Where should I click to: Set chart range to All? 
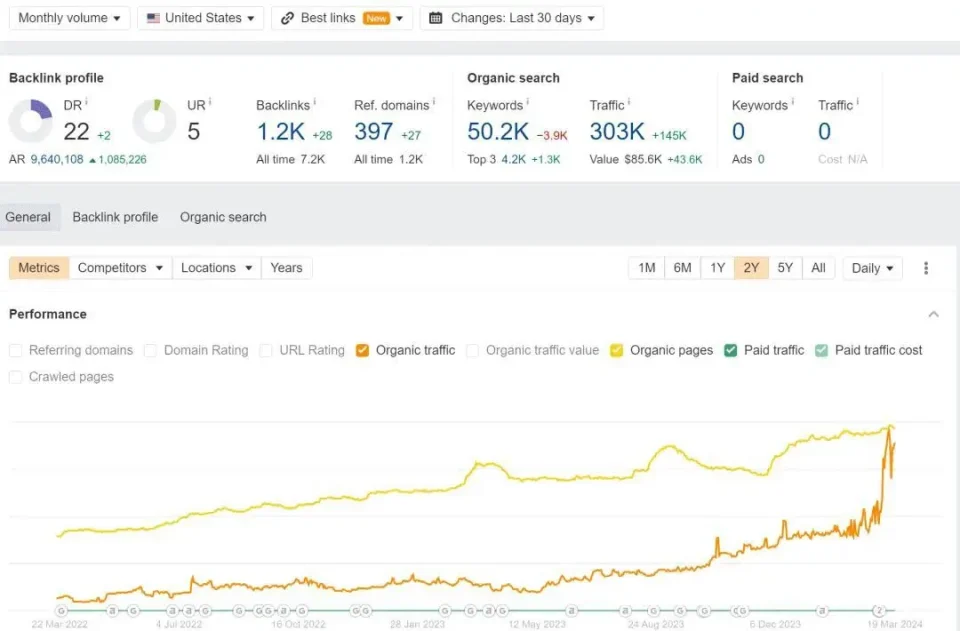(x=818, y=268)
